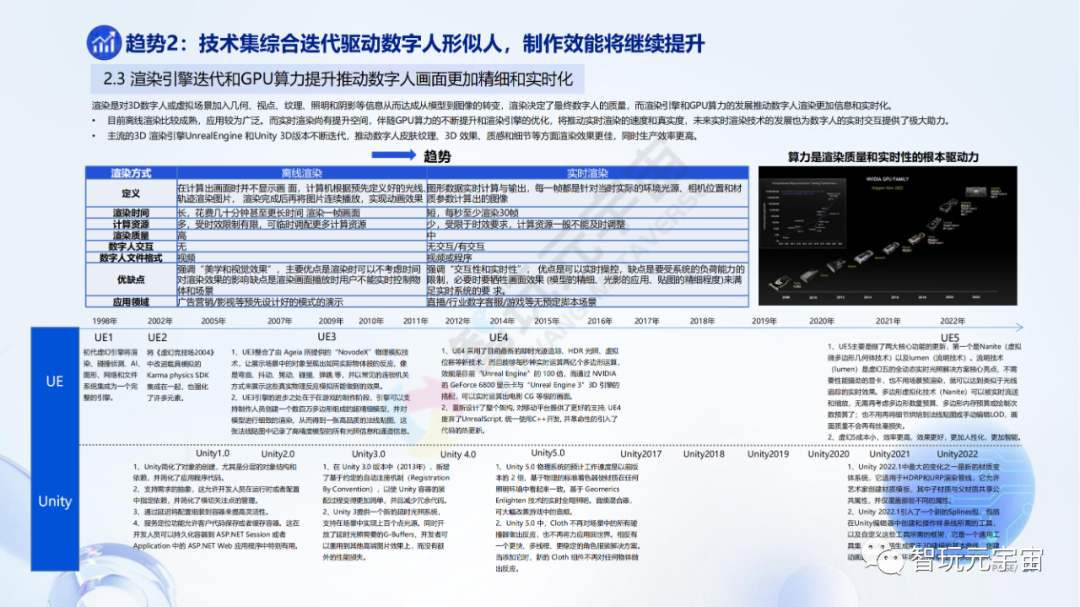Click the UE3 version heading
This screenshot has width=1080, height=607.
coord(326,337)
